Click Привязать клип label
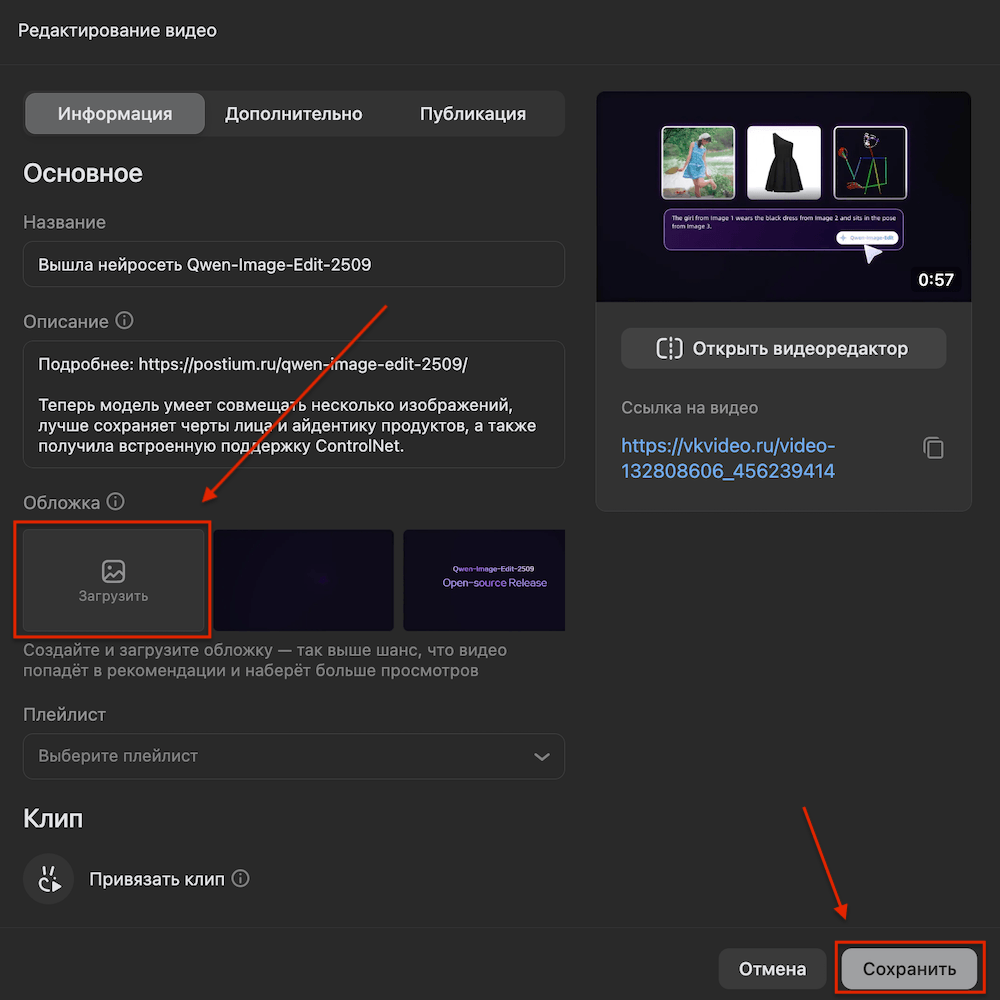Screen dimensions: 1000x1000 click(156, 879)
